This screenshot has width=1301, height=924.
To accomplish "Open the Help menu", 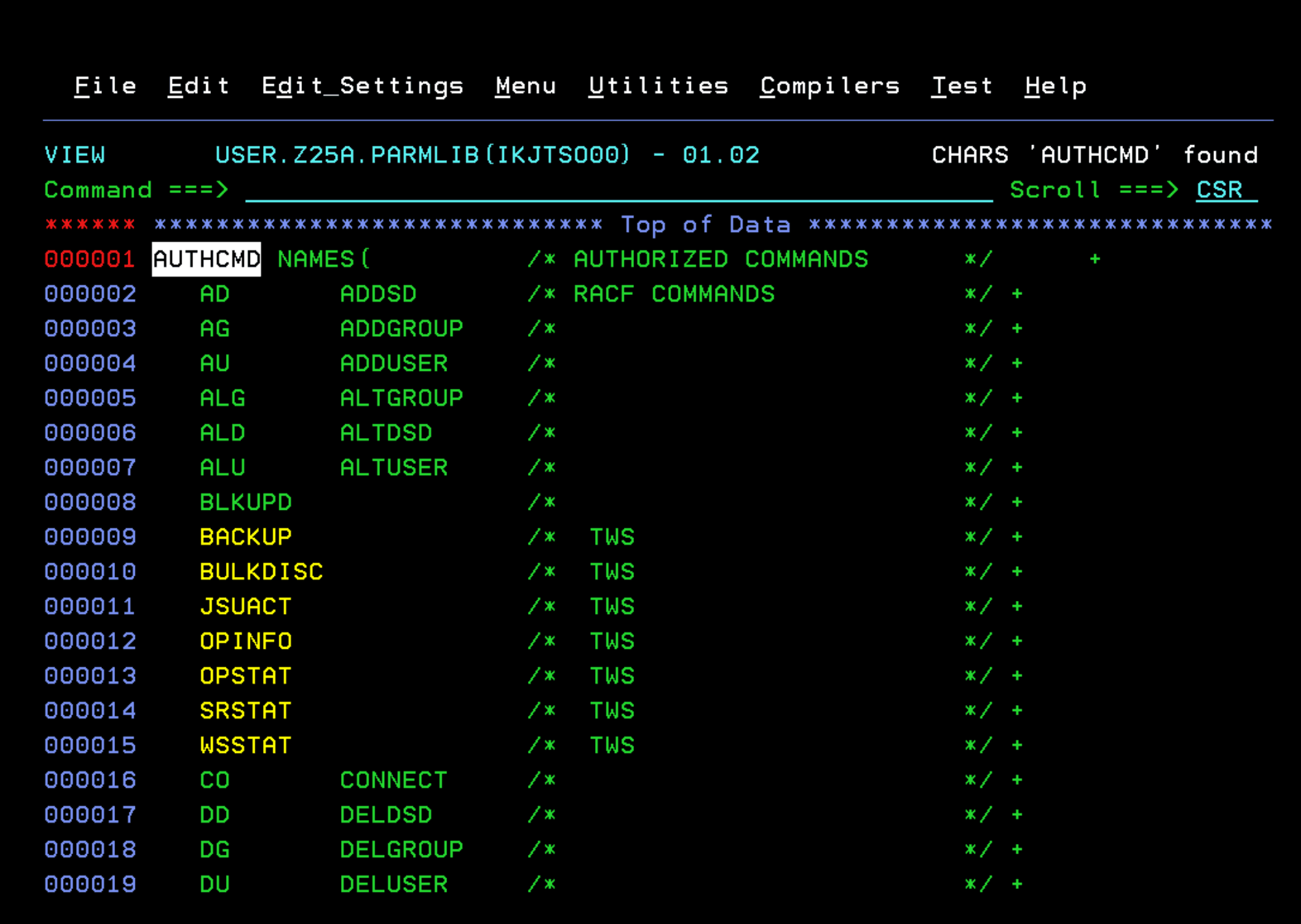I will coord(1055,86).
